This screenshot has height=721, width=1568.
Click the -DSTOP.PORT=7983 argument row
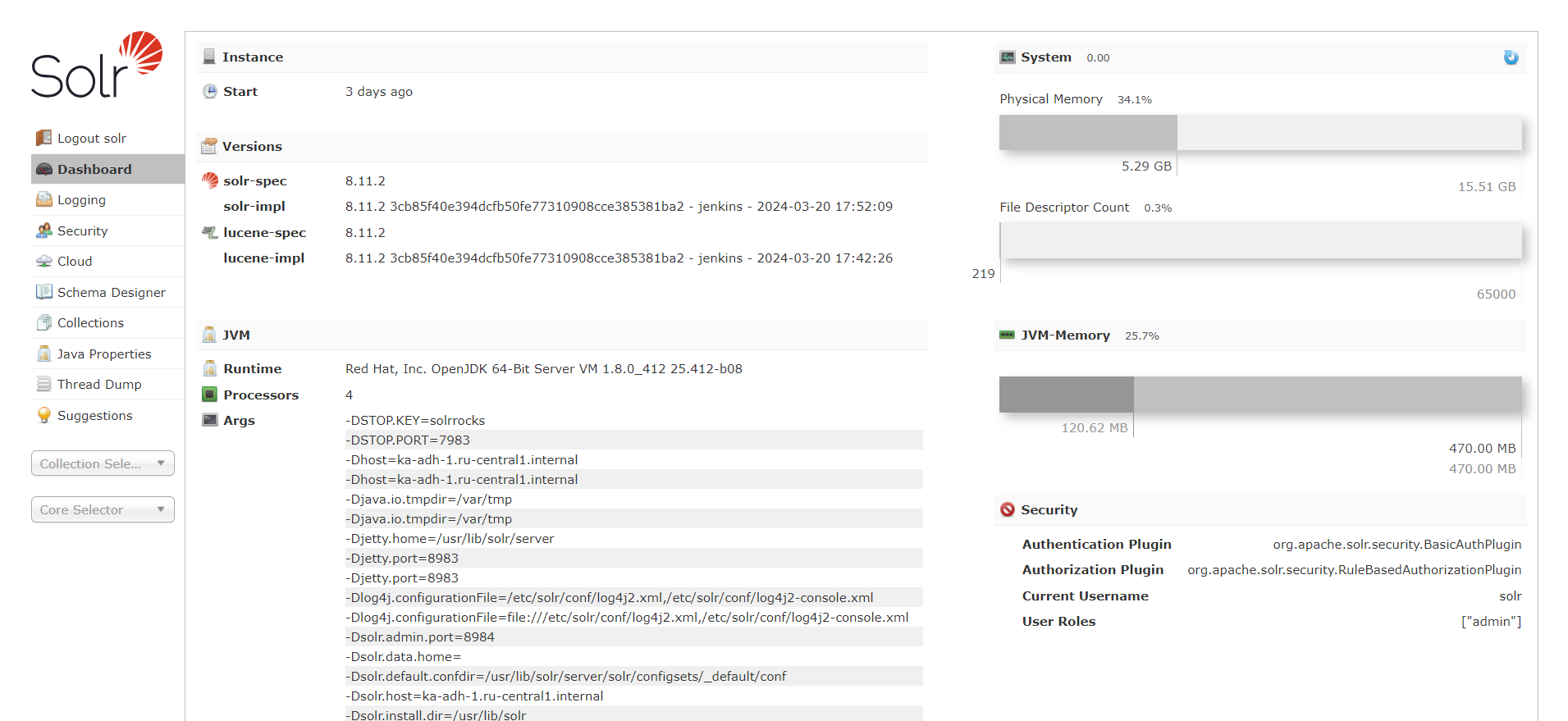tap(633, 440)
